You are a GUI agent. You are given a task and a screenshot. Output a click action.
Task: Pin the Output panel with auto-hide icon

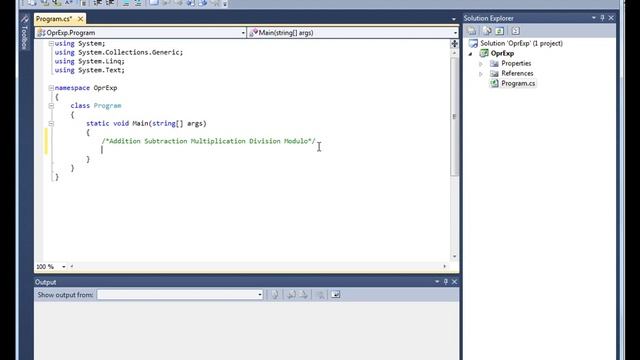tap(446, 282)
